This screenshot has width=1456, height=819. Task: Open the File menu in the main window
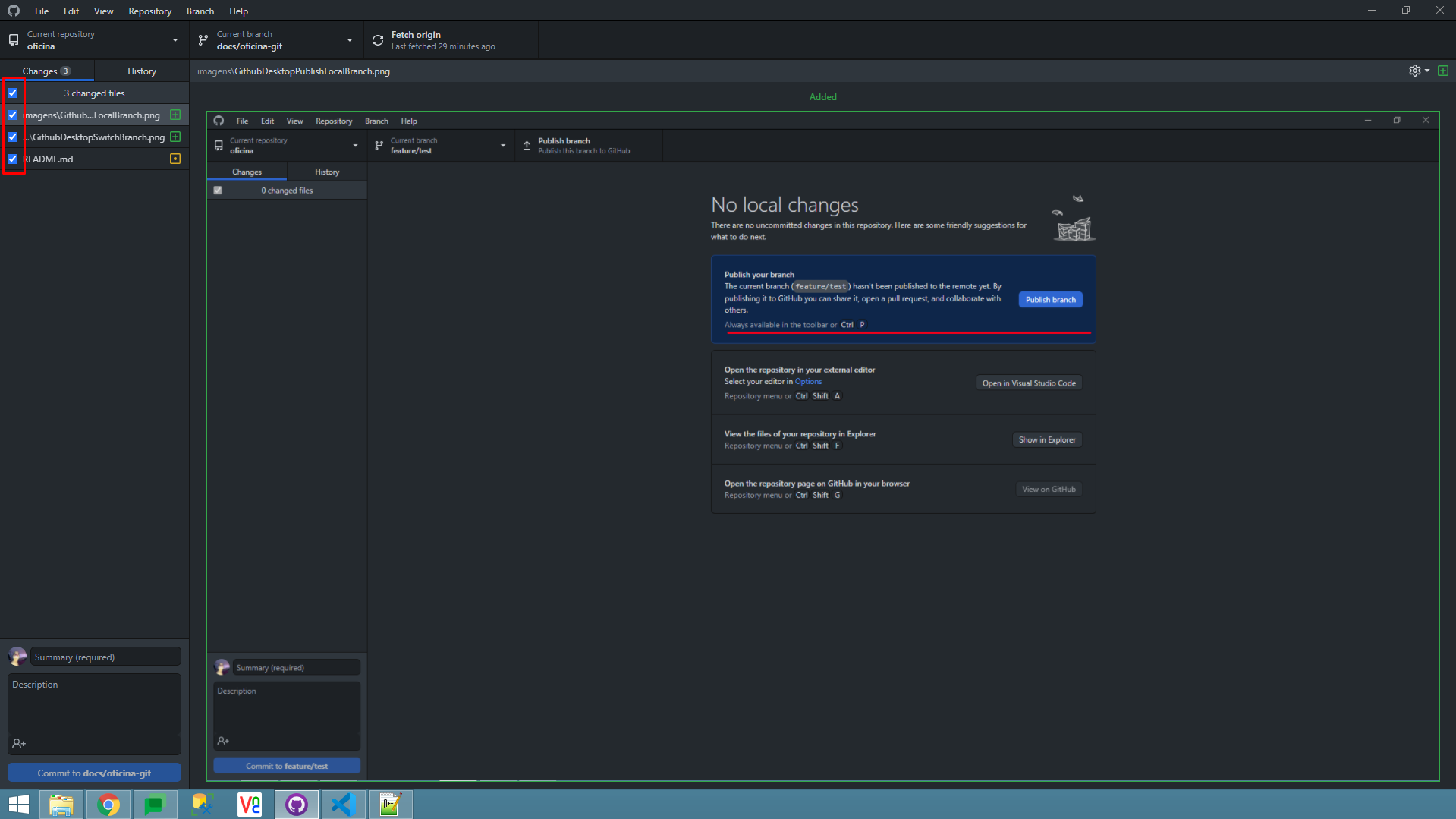(42, 11)
